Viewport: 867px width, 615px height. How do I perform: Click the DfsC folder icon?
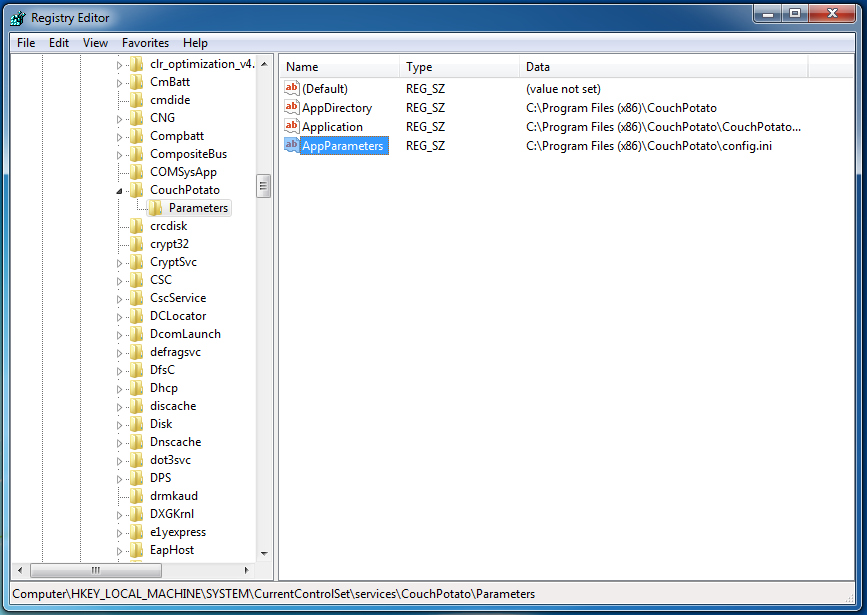[137, 370]
